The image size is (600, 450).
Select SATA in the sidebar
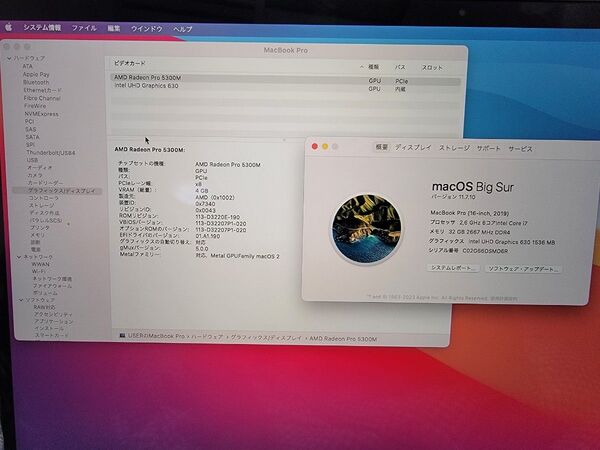click(33, 137)
